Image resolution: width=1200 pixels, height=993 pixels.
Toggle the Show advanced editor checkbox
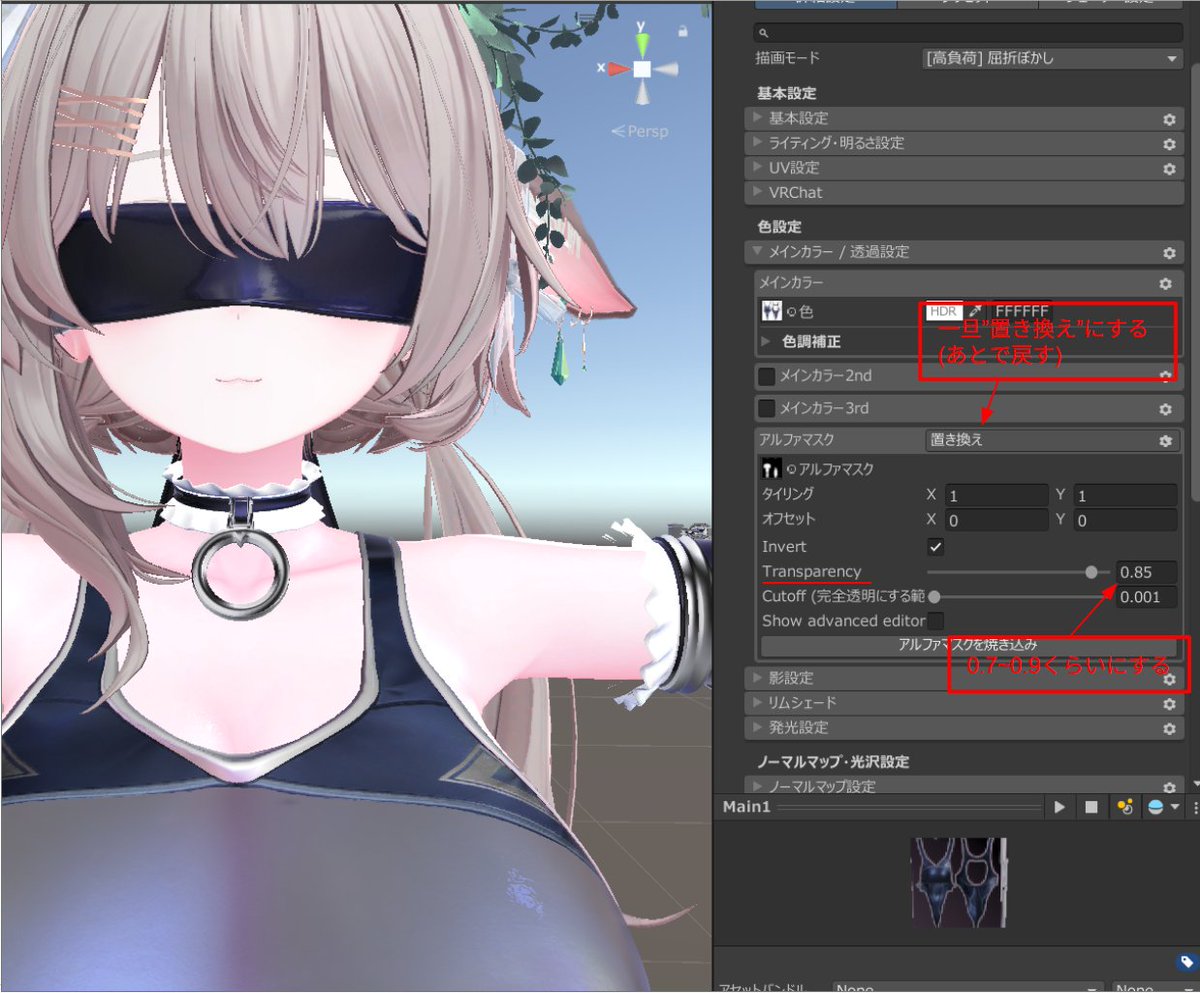[936, 621]
